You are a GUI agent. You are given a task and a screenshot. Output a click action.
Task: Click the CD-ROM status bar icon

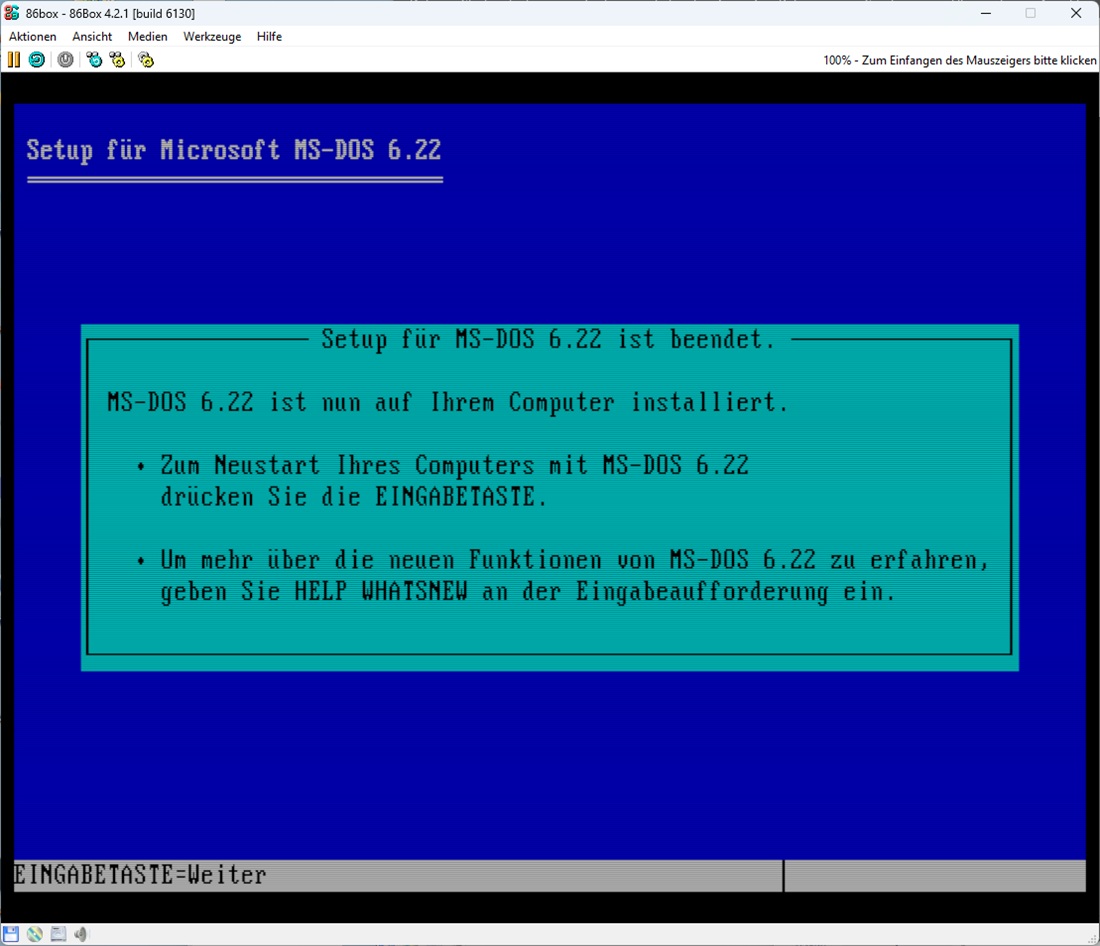(x=35, y=934)
